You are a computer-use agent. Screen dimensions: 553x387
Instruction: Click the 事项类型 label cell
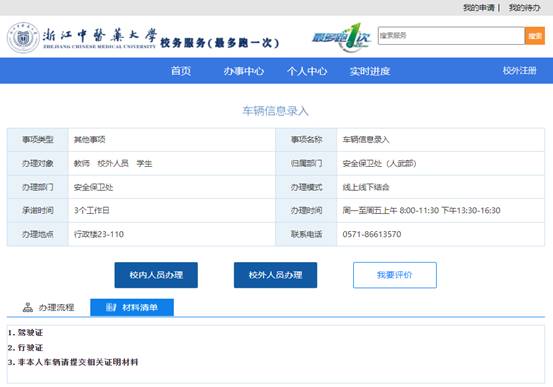pos(38,140)
